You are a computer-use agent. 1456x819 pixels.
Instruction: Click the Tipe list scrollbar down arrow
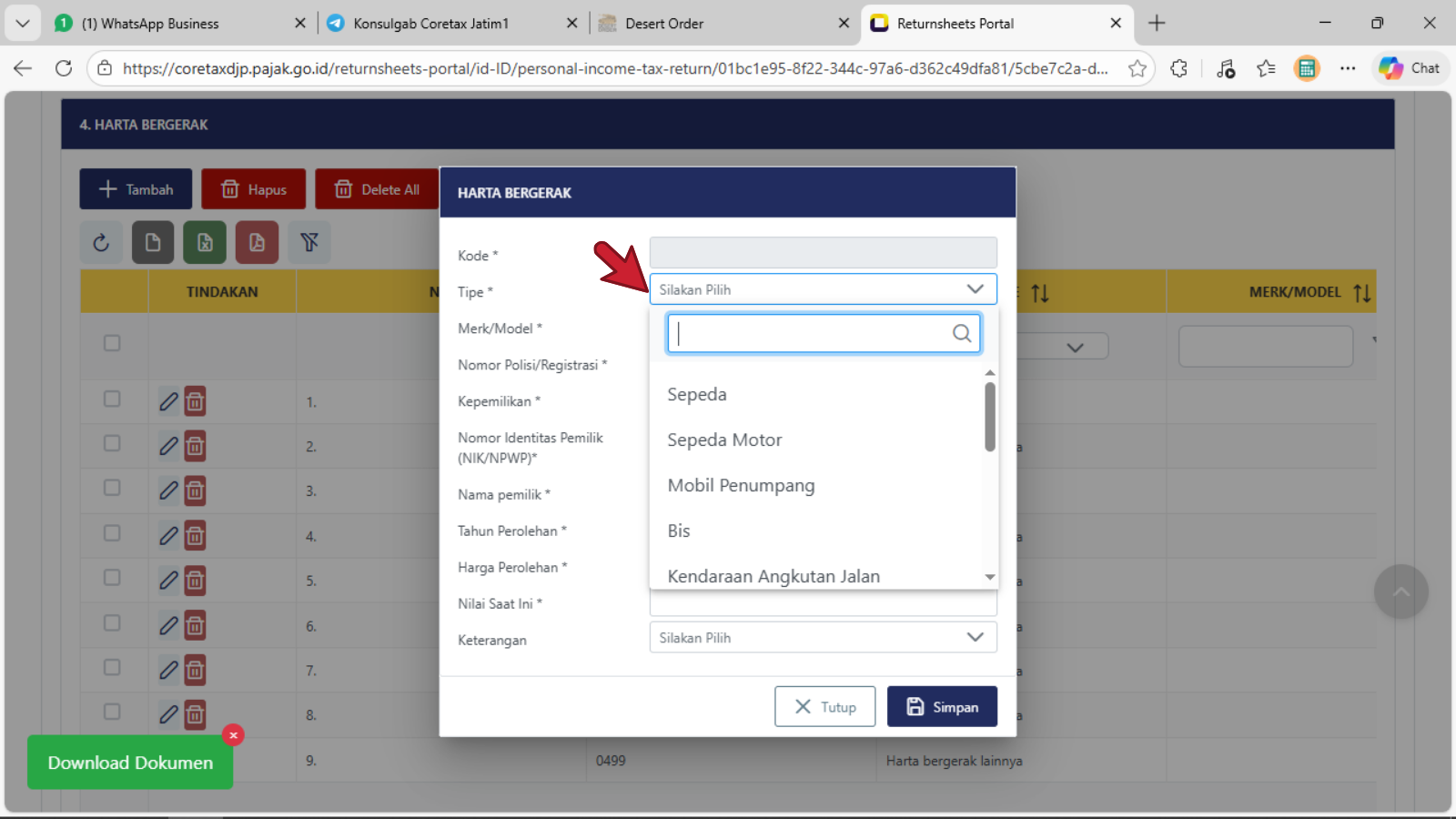click(x=989, y=577)
